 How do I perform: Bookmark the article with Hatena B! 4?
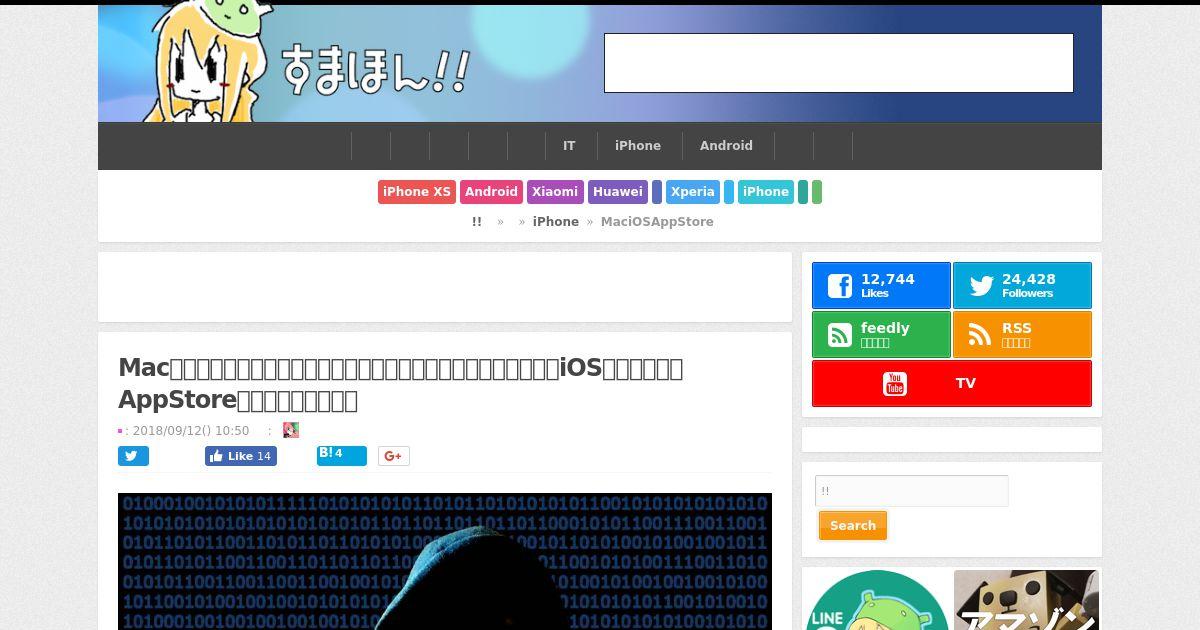click(341, 455)
